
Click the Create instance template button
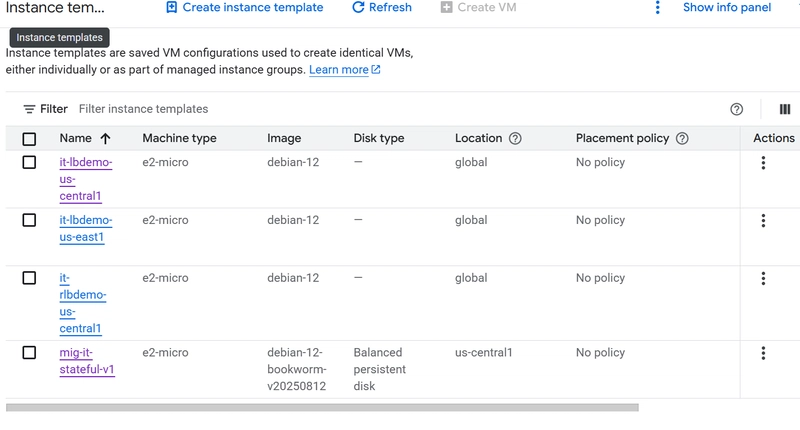point(244,8)
